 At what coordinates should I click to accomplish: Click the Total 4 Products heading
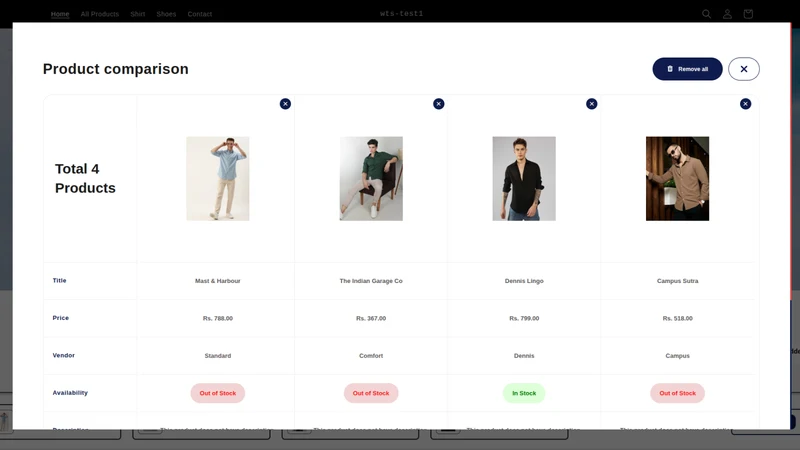point(85,179)
